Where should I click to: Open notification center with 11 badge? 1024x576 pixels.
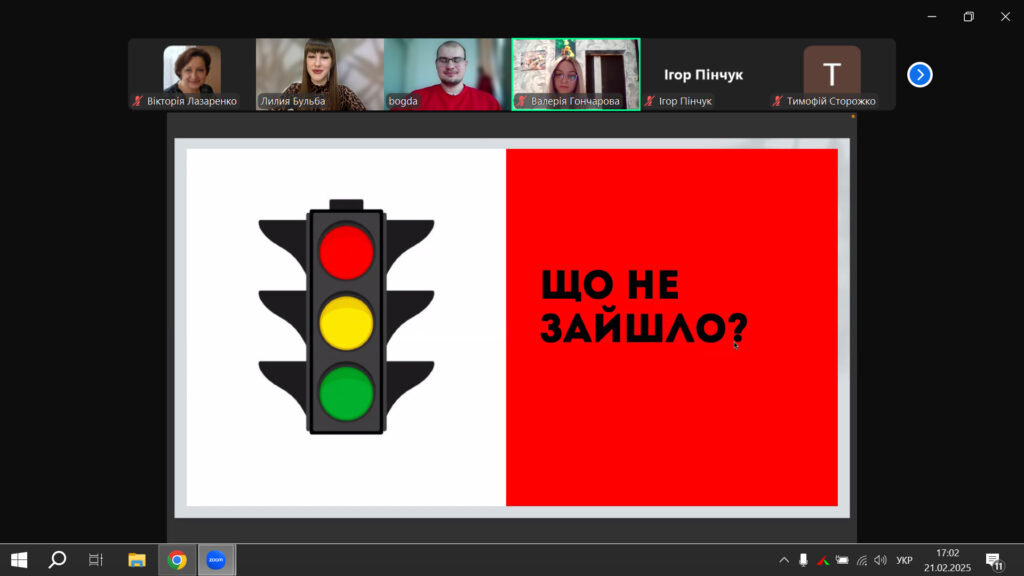pos(995,560)
